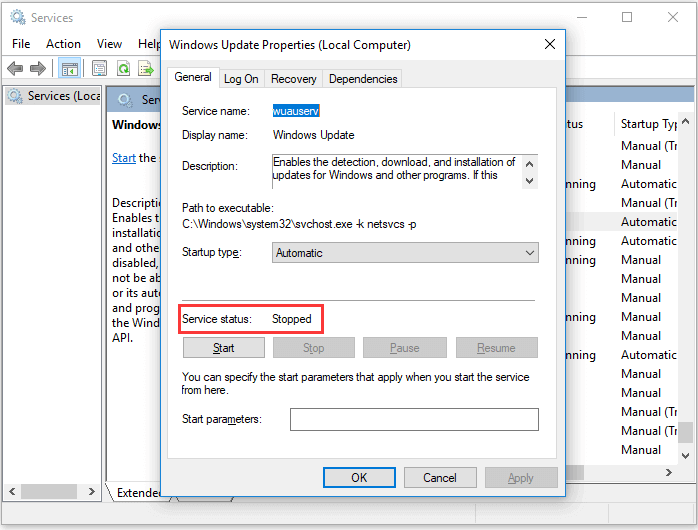Focus the Start parameters input field
698x530 pixels.
(414, 419)
